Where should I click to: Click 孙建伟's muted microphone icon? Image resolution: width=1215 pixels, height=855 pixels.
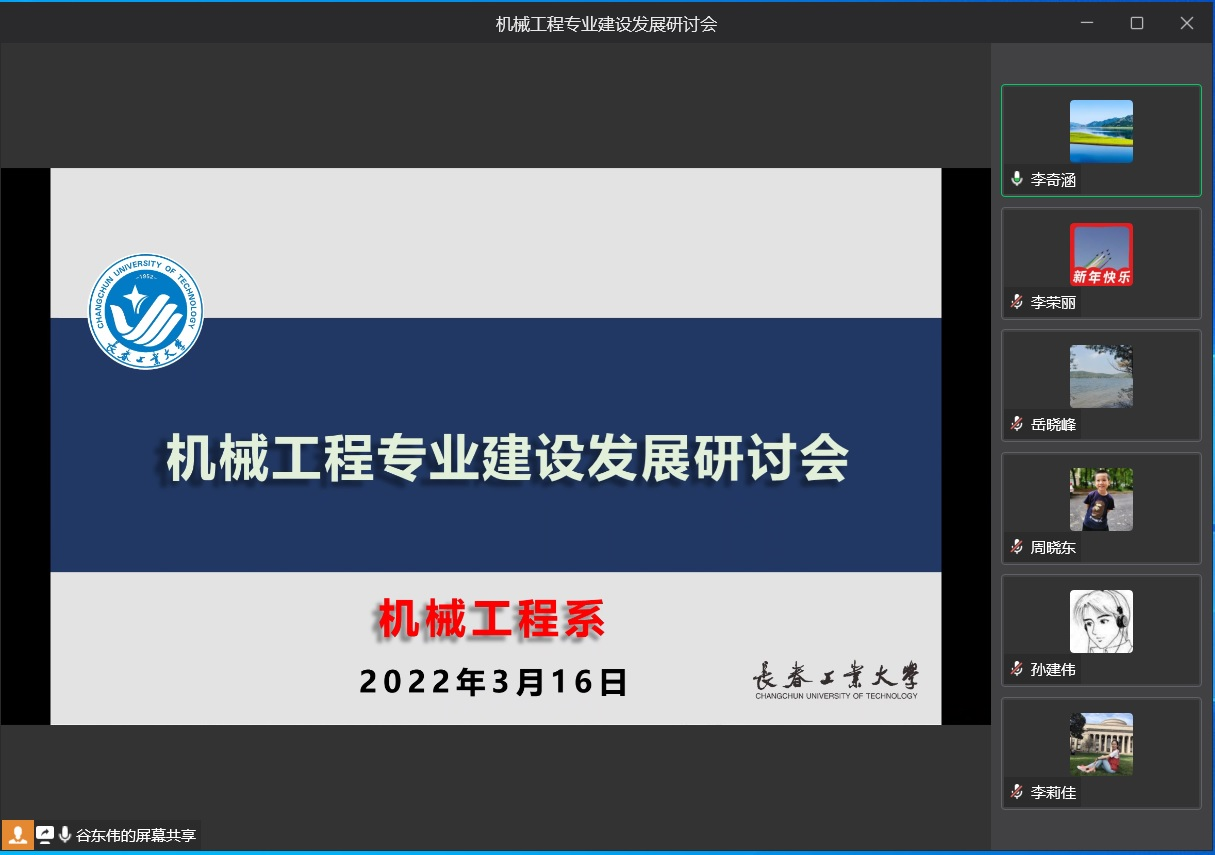coord(1017,669)
